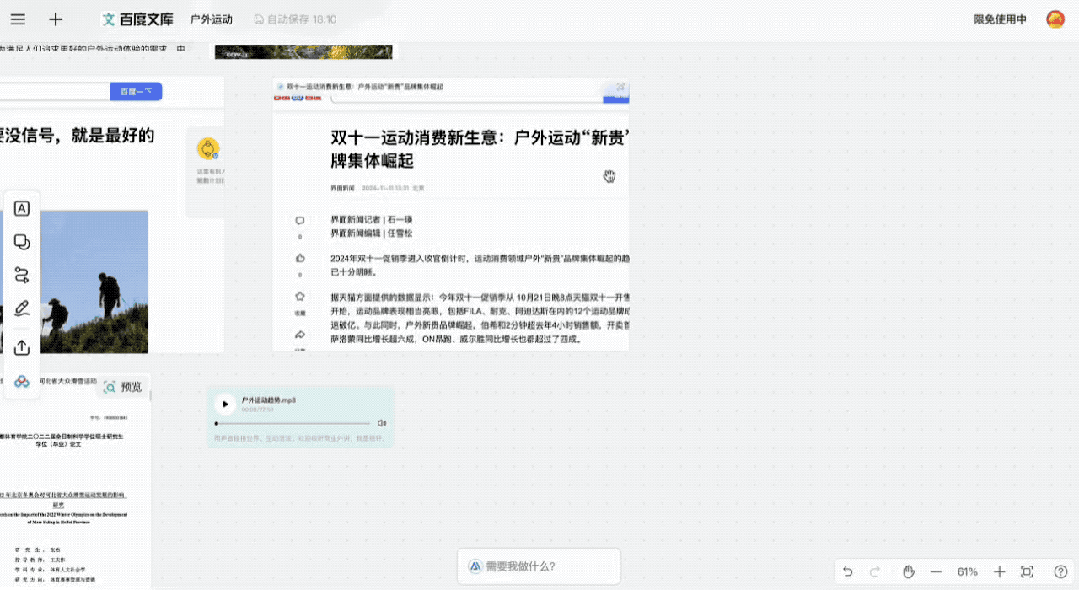Click the 户外运动 document title
Screen dimensions: 1079x590
coord(211,19)
